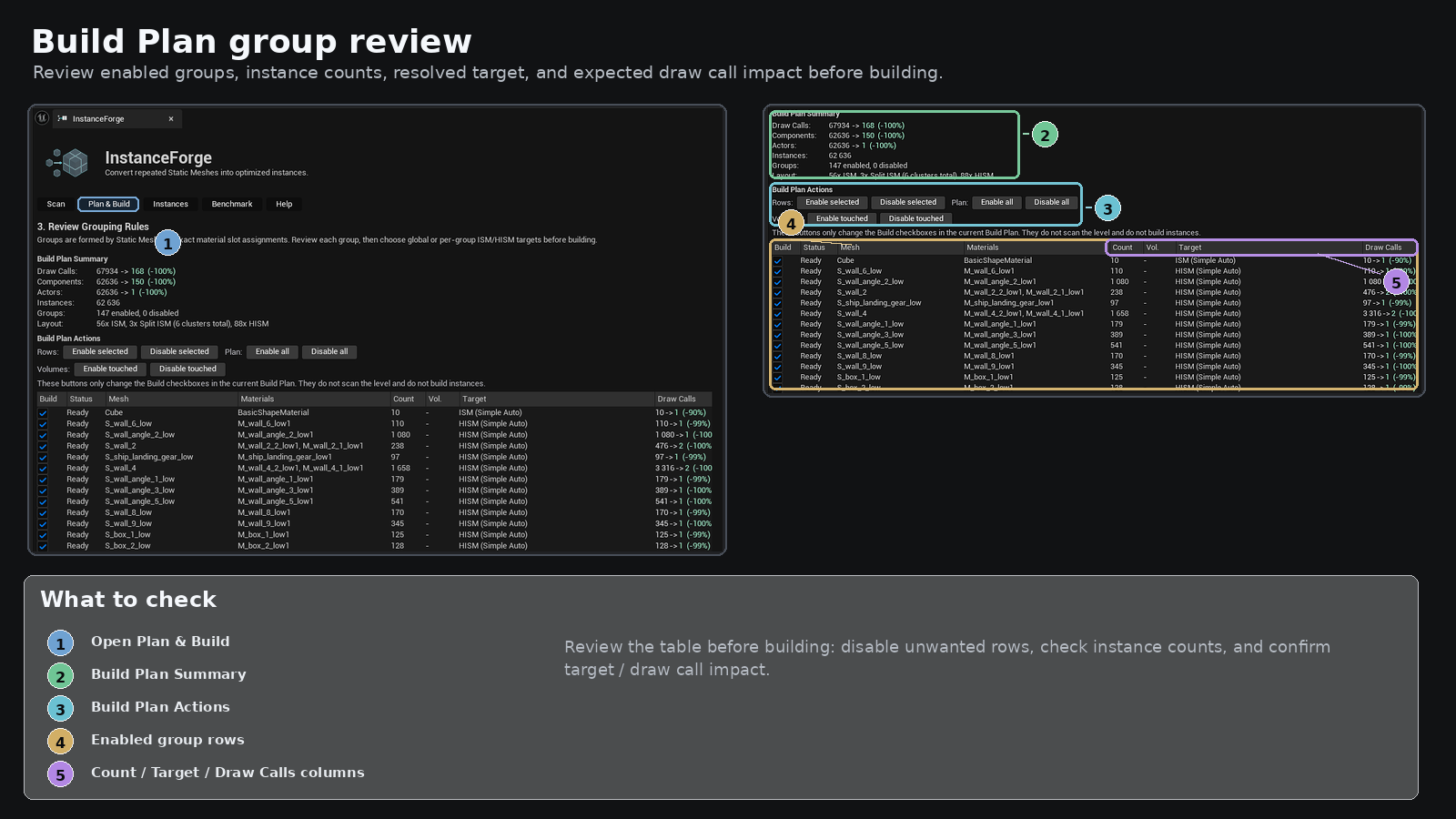Switch to the Scan tab

56,205
